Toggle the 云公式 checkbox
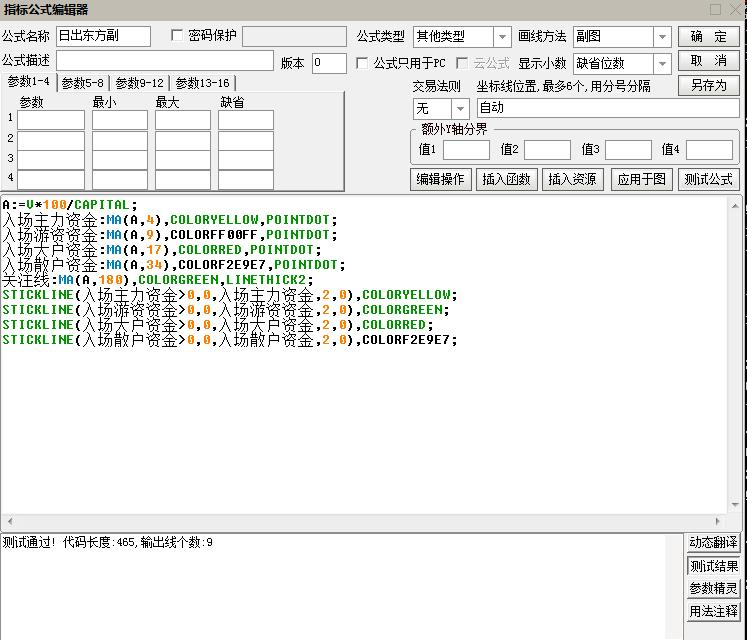Viewport: 747px width, 640px height. [x=462, y=63]
